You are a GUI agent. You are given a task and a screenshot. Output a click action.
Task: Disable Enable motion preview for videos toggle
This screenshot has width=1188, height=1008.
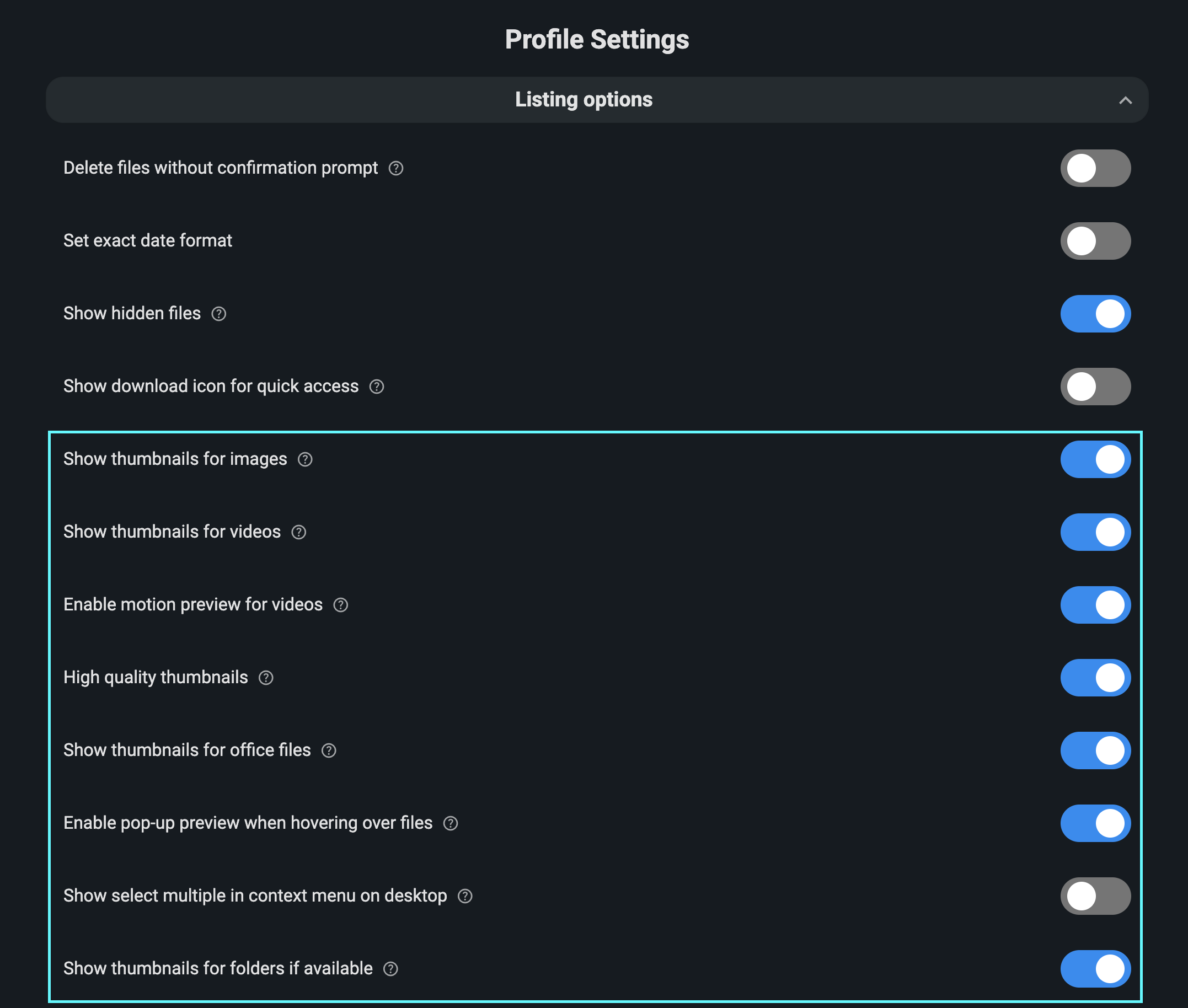tap(1095, 605)
